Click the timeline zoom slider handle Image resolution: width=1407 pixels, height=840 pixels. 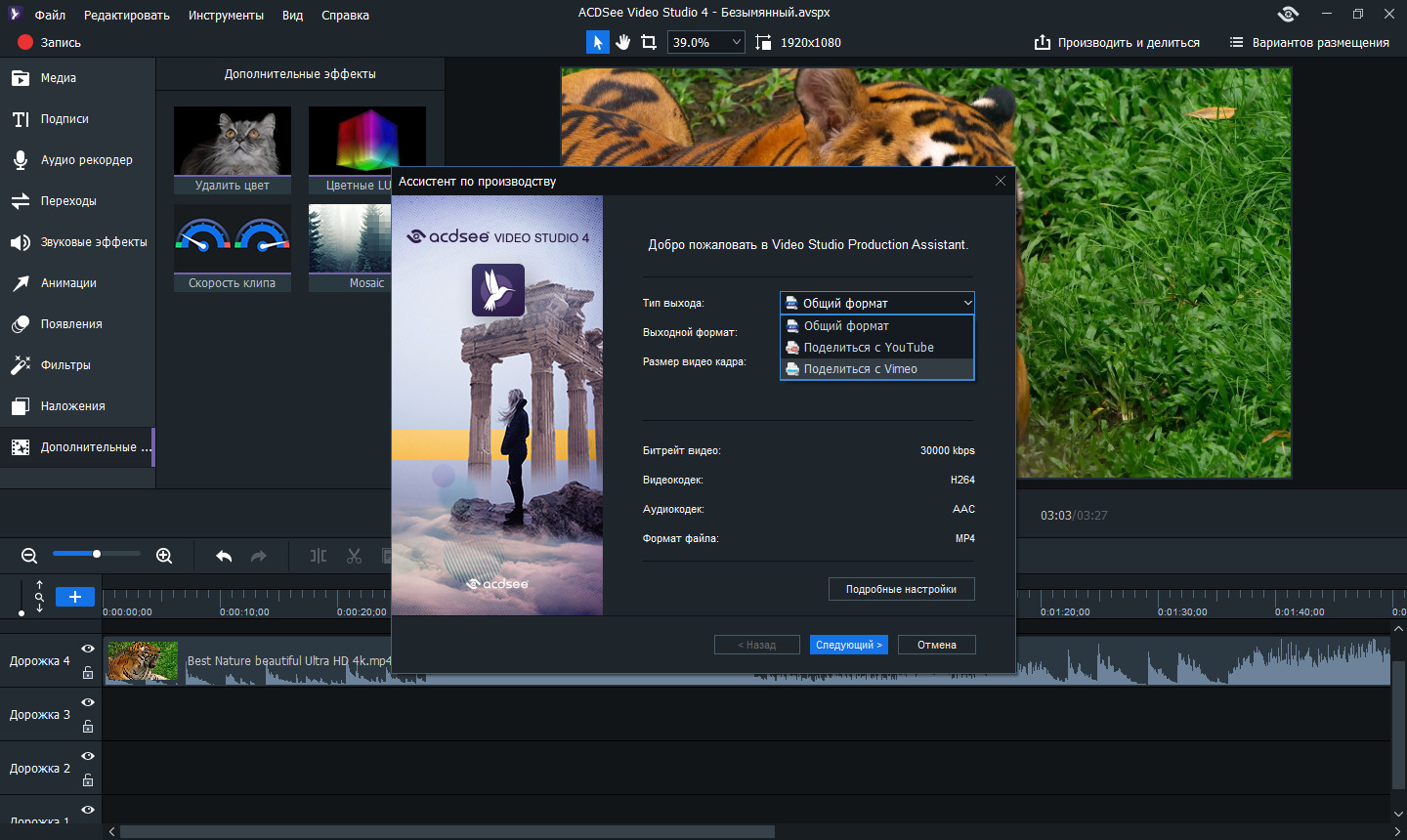(97, 554)
